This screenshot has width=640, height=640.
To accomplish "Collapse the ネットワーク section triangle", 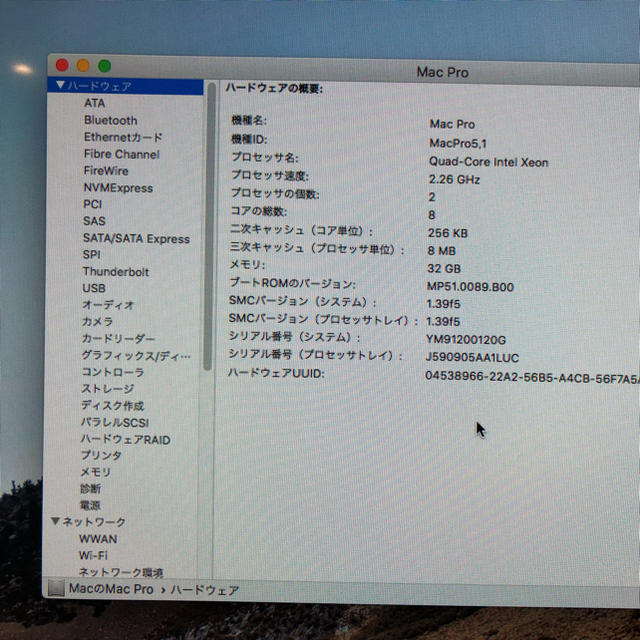I will 55,521.
